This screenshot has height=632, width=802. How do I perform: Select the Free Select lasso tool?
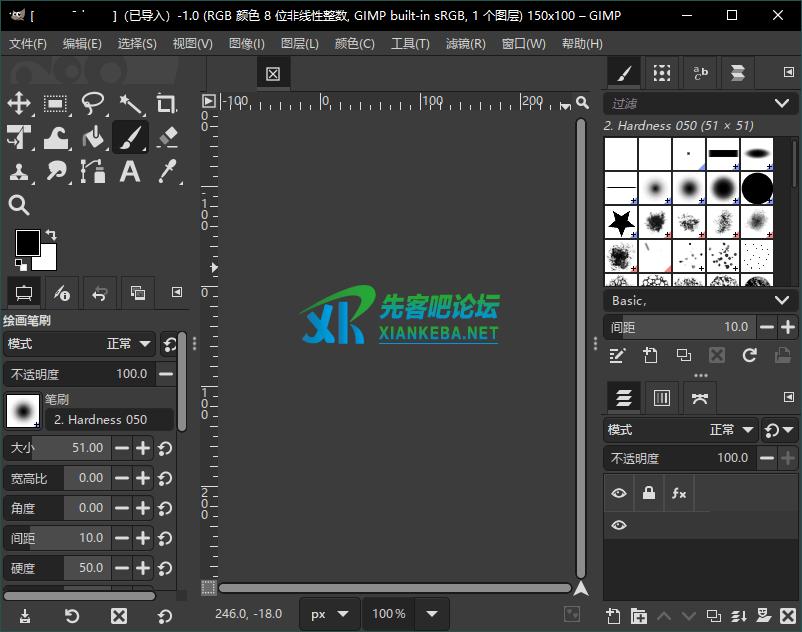coord(93,103)
